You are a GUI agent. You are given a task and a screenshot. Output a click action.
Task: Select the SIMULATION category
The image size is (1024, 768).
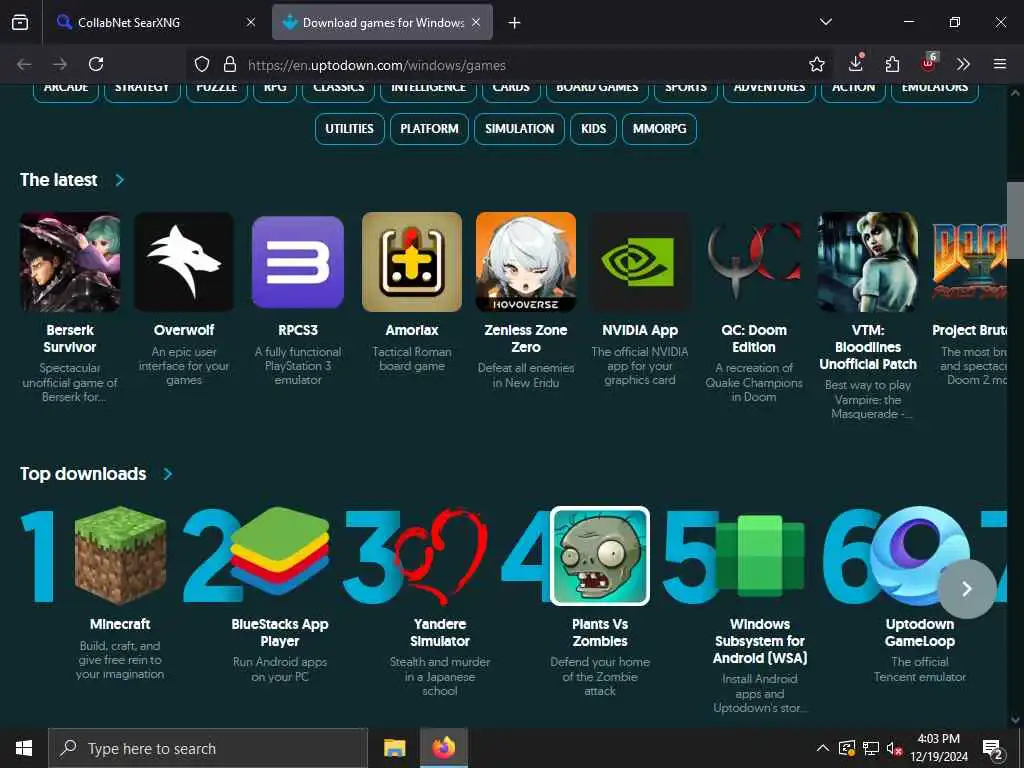tap(519, 129)
